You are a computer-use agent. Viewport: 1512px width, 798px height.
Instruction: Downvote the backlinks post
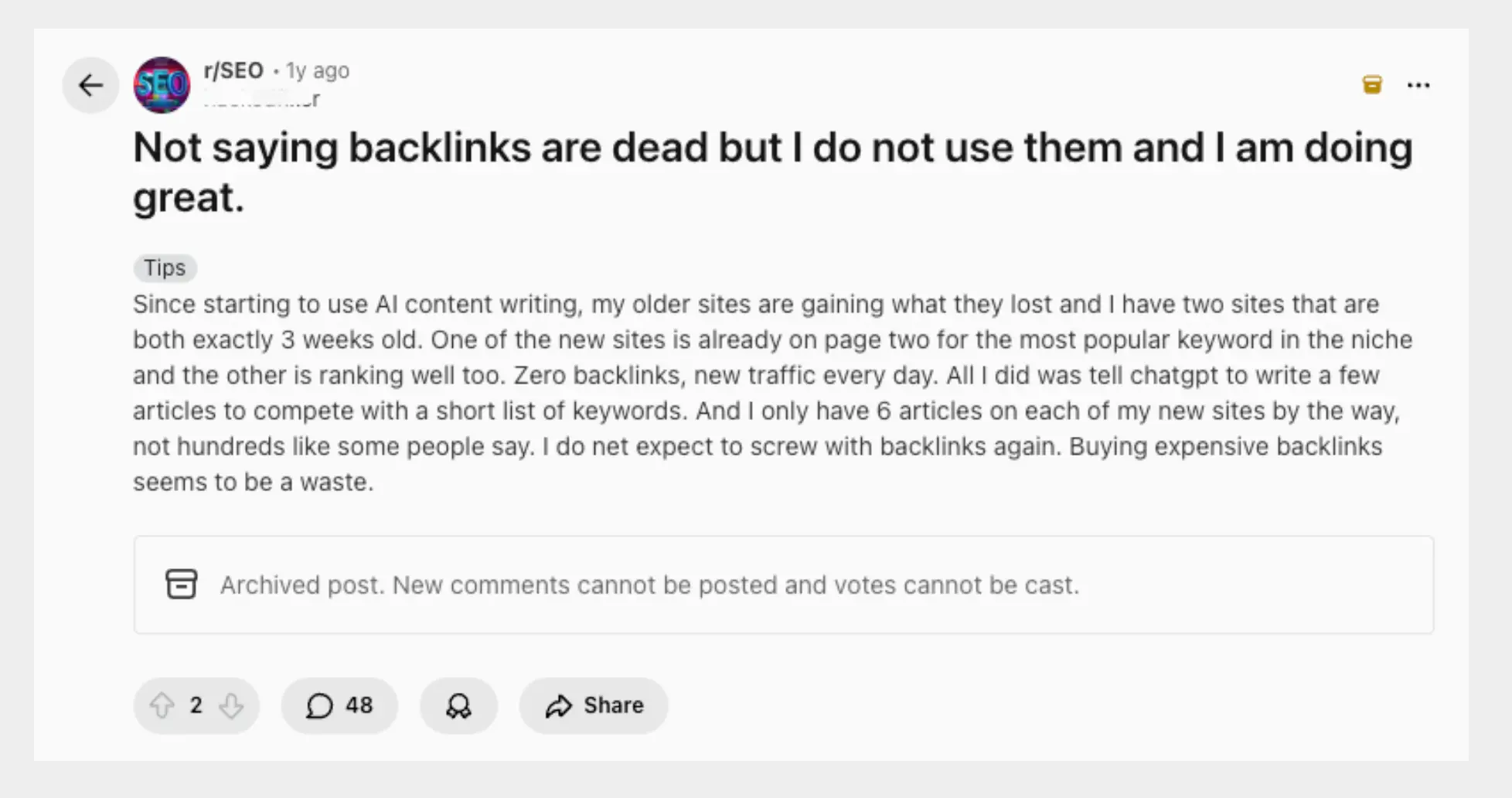point(231,705)
